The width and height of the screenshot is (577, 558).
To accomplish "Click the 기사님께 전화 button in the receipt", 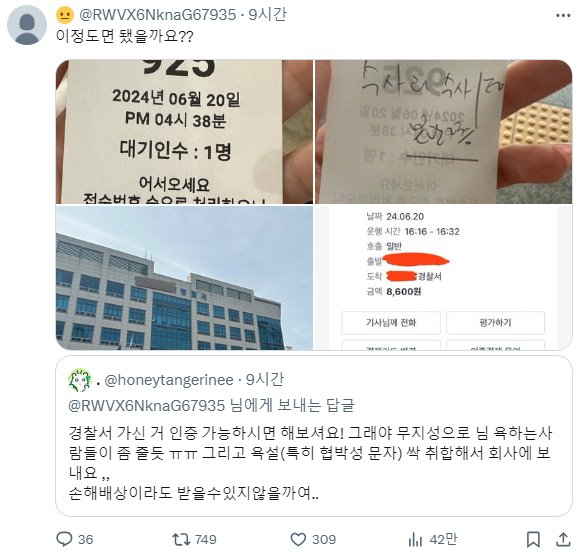I will click(x=391, y=322).
